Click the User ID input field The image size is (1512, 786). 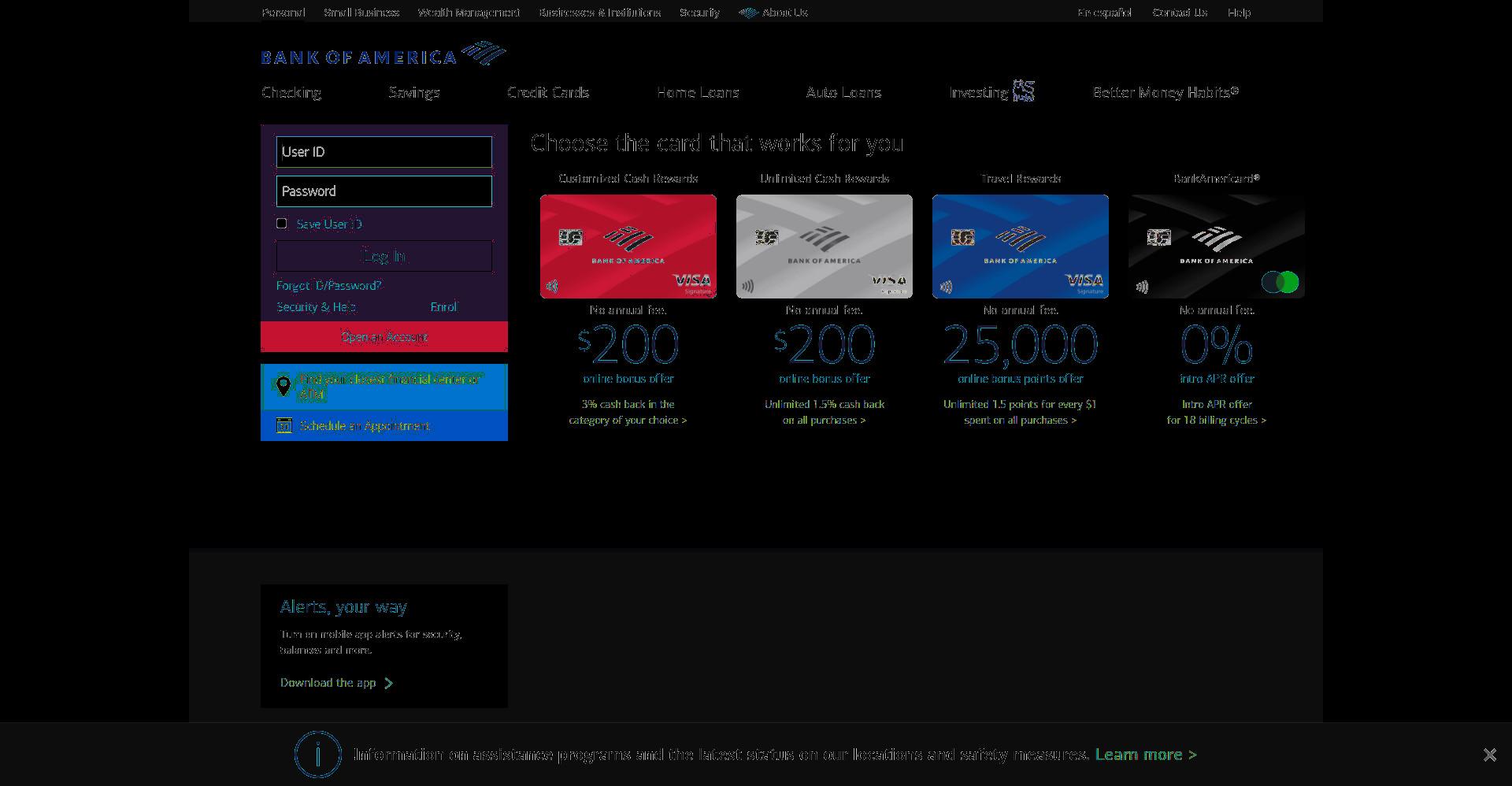pos(384,152)
